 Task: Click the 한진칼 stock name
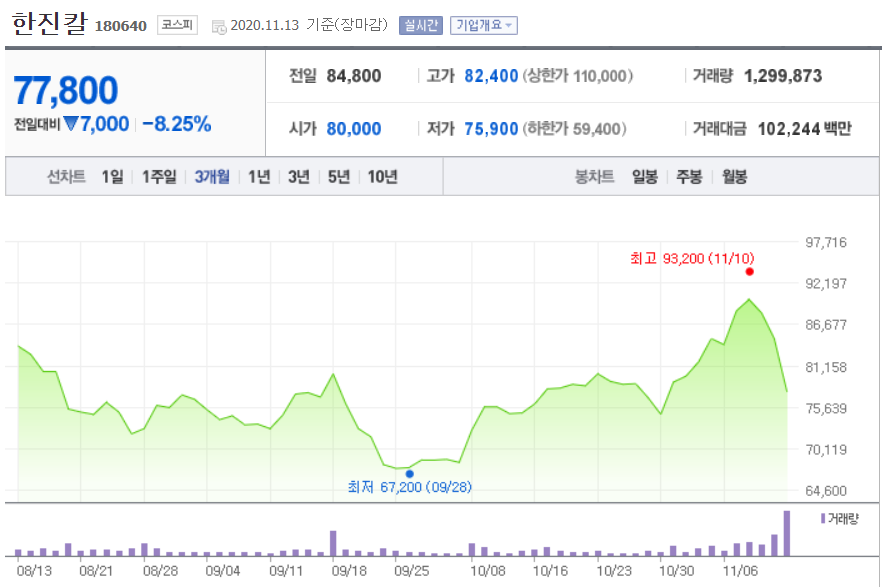(50, 24)
